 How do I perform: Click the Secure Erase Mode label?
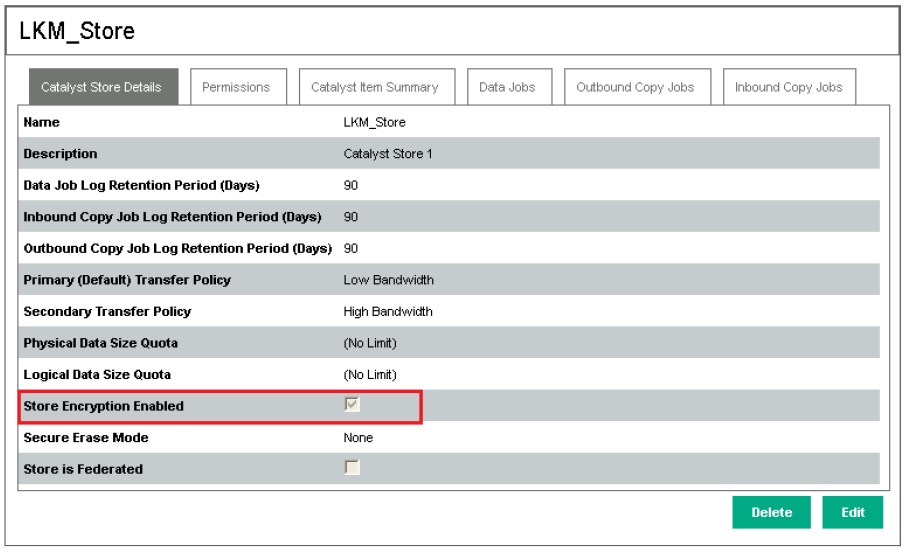(86, 438)
